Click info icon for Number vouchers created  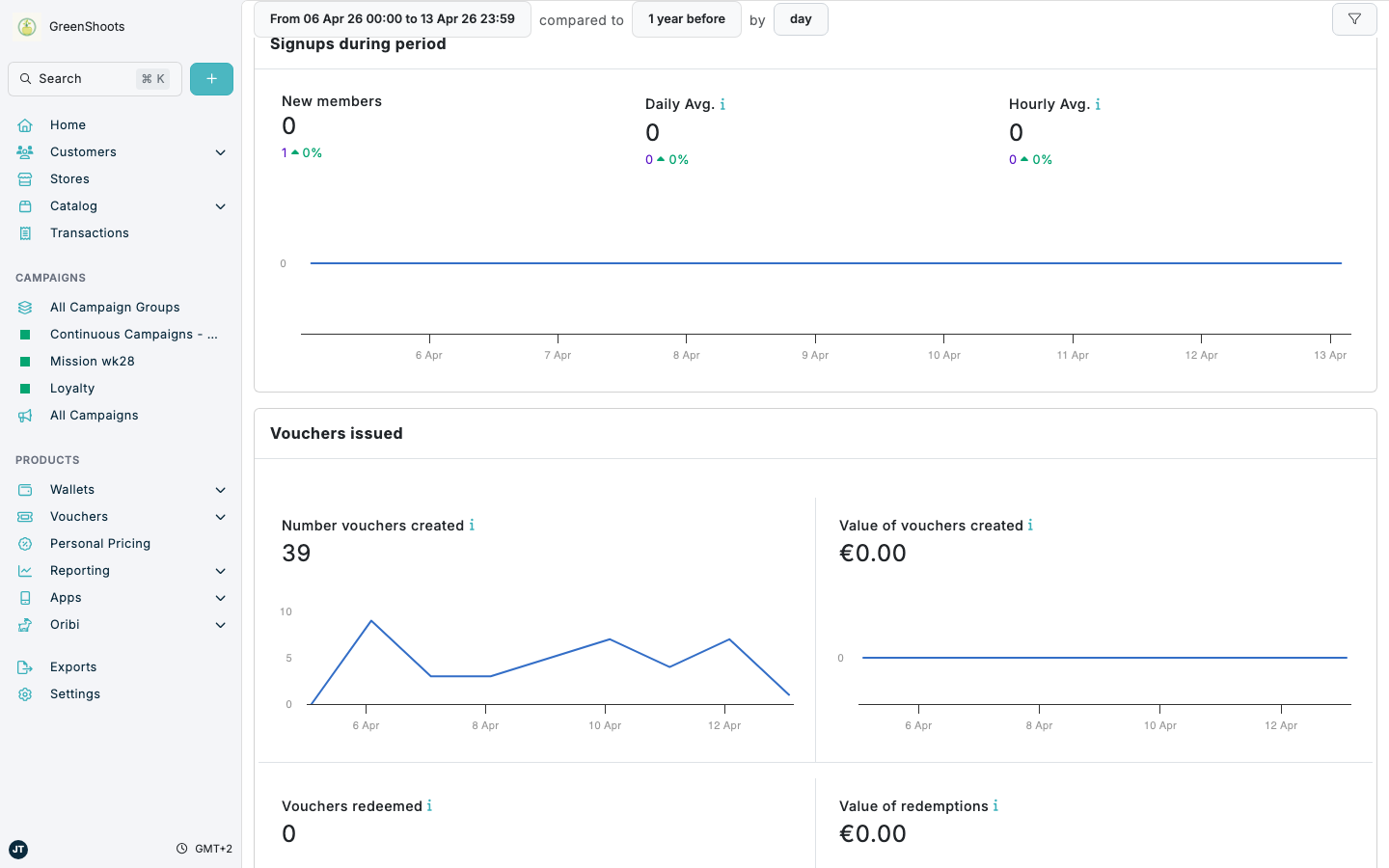(472, 526)
